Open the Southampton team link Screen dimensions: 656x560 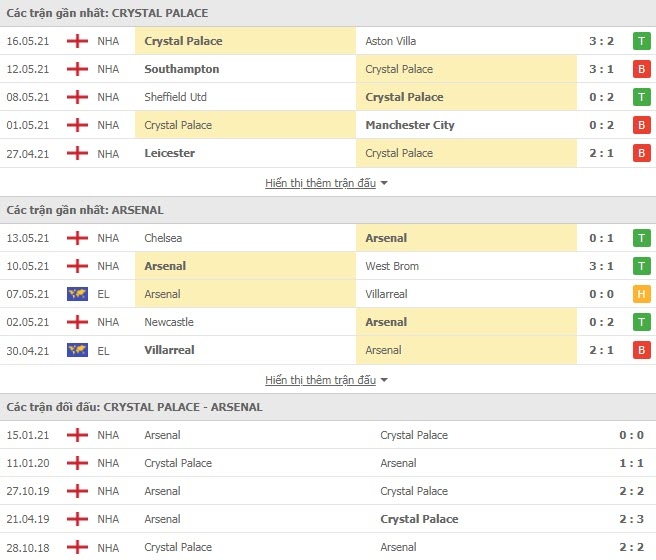[x=182, y=69]
